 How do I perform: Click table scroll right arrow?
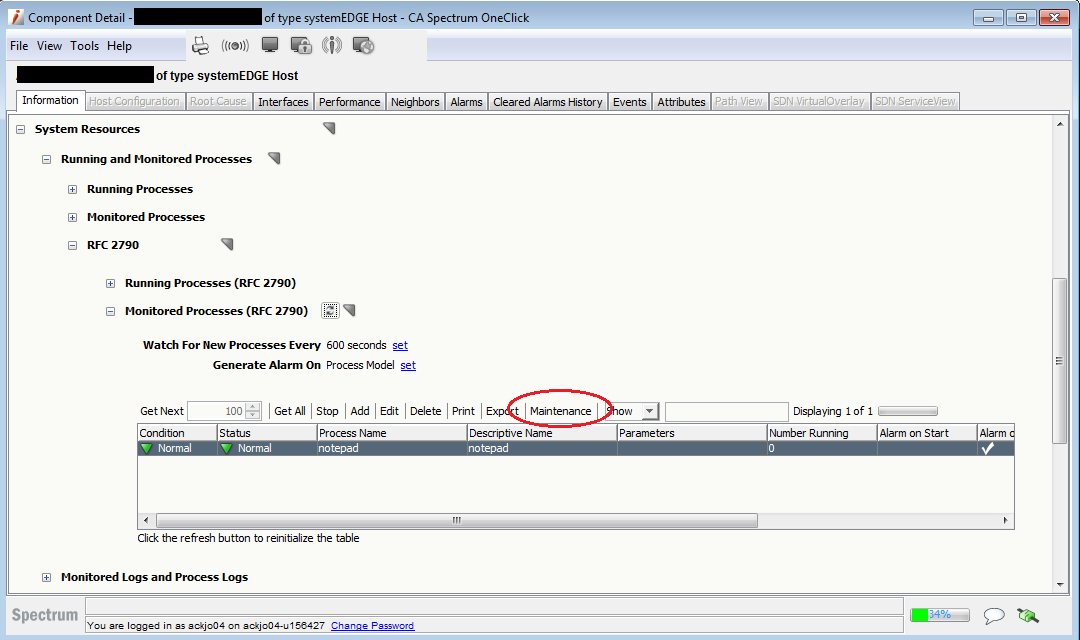click(x=1006, y=520)
